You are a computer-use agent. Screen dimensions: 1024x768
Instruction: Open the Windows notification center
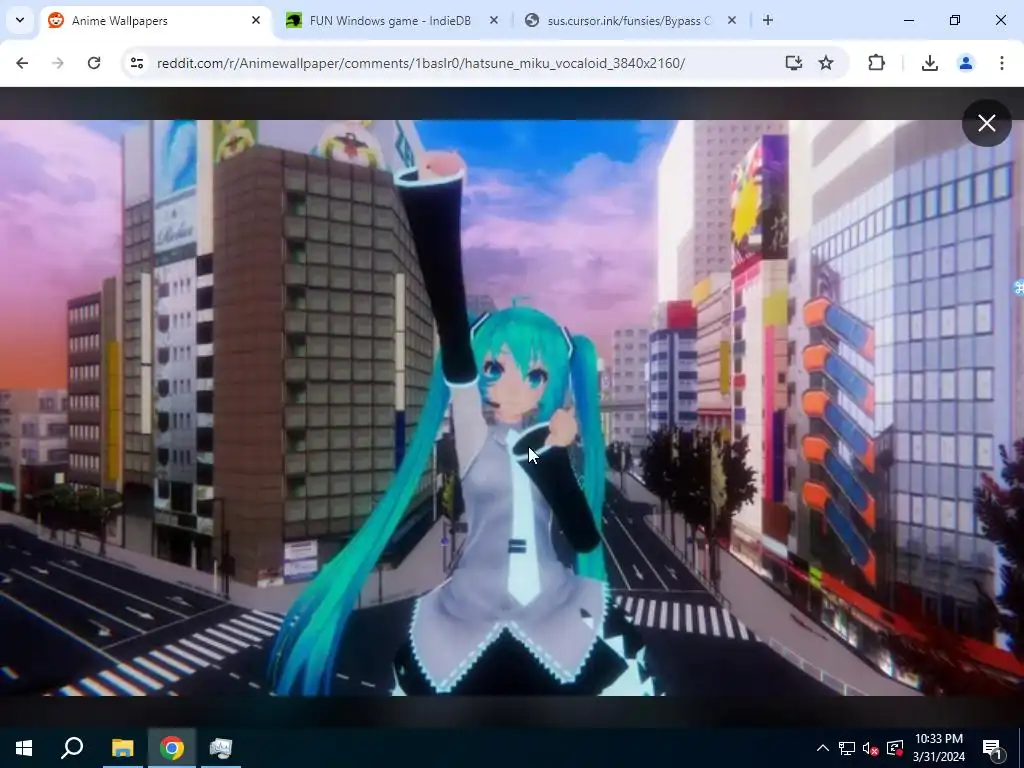(x=993, y=748)
